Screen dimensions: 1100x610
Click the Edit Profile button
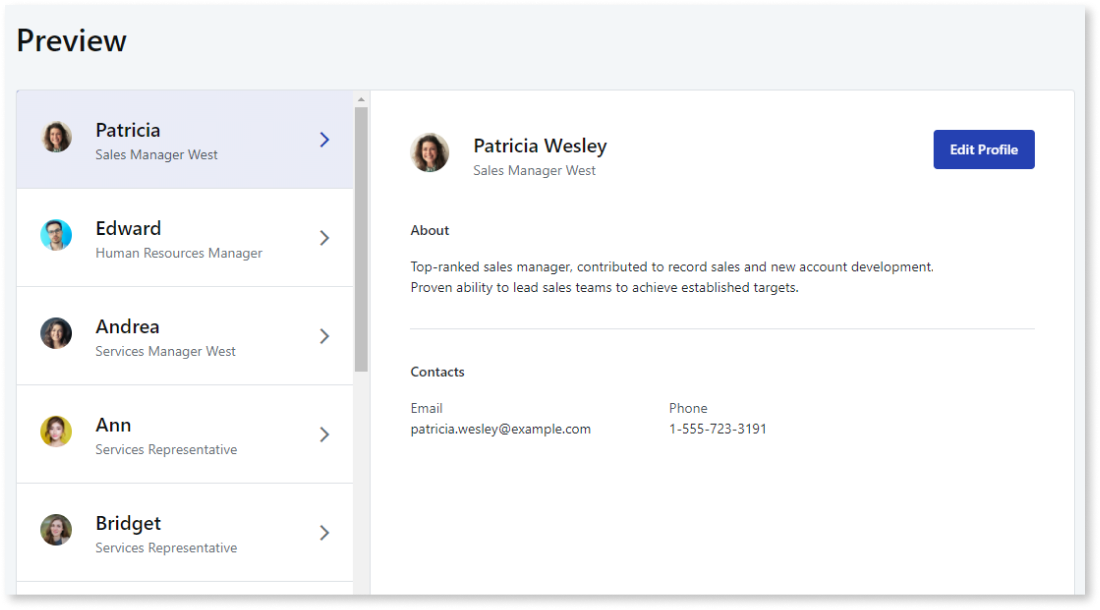pos(983,150)
